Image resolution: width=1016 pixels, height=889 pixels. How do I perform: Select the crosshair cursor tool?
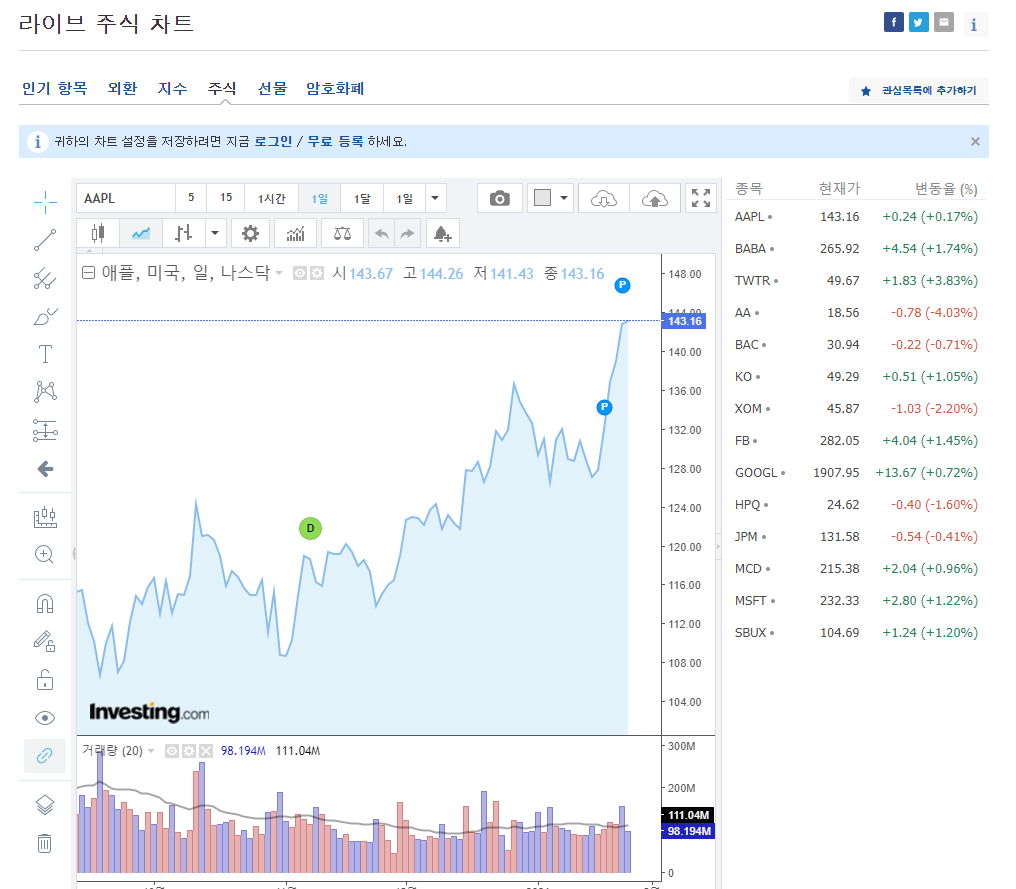[45, 202]
